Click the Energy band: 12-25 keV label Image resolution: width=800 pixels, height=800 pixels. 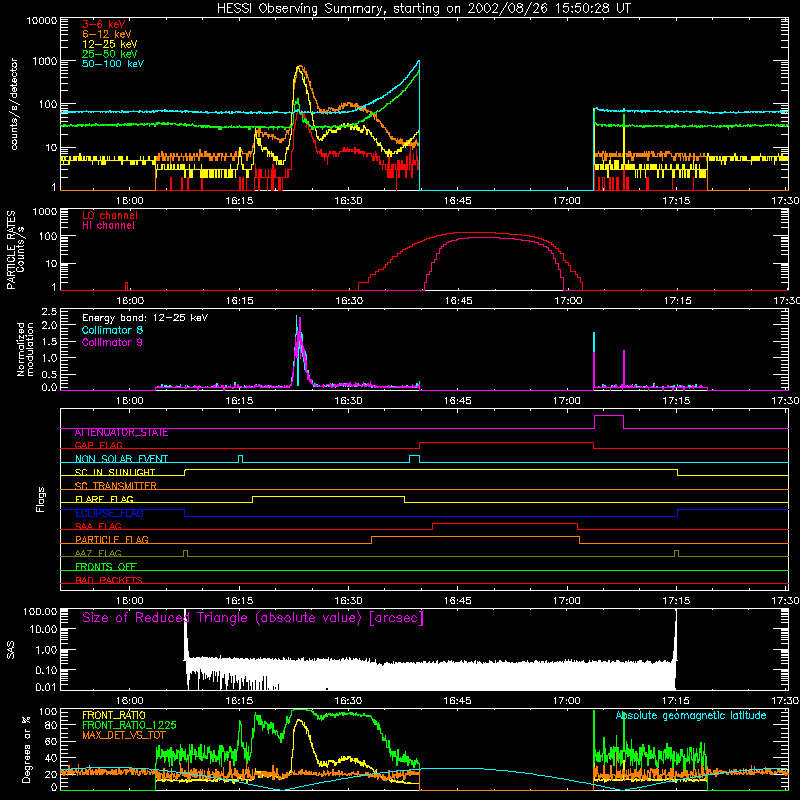pyautogui.click(x=145, y=318)
